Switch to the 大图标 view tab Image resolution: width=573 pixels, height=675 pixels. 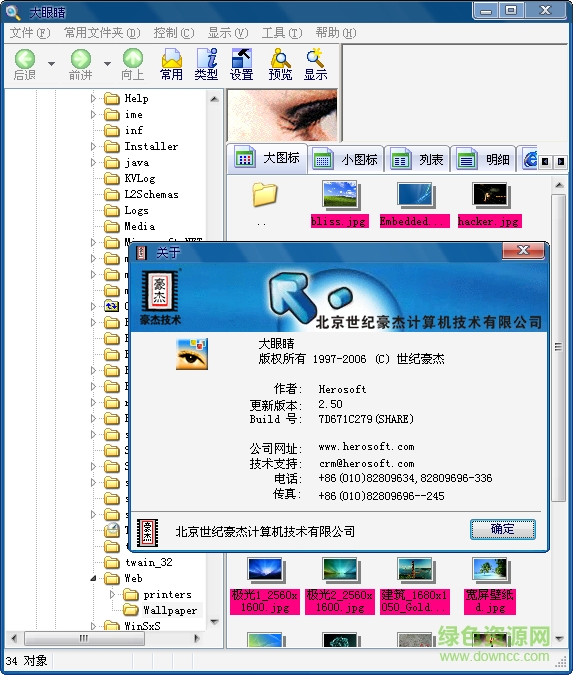[x=267, y=158]
